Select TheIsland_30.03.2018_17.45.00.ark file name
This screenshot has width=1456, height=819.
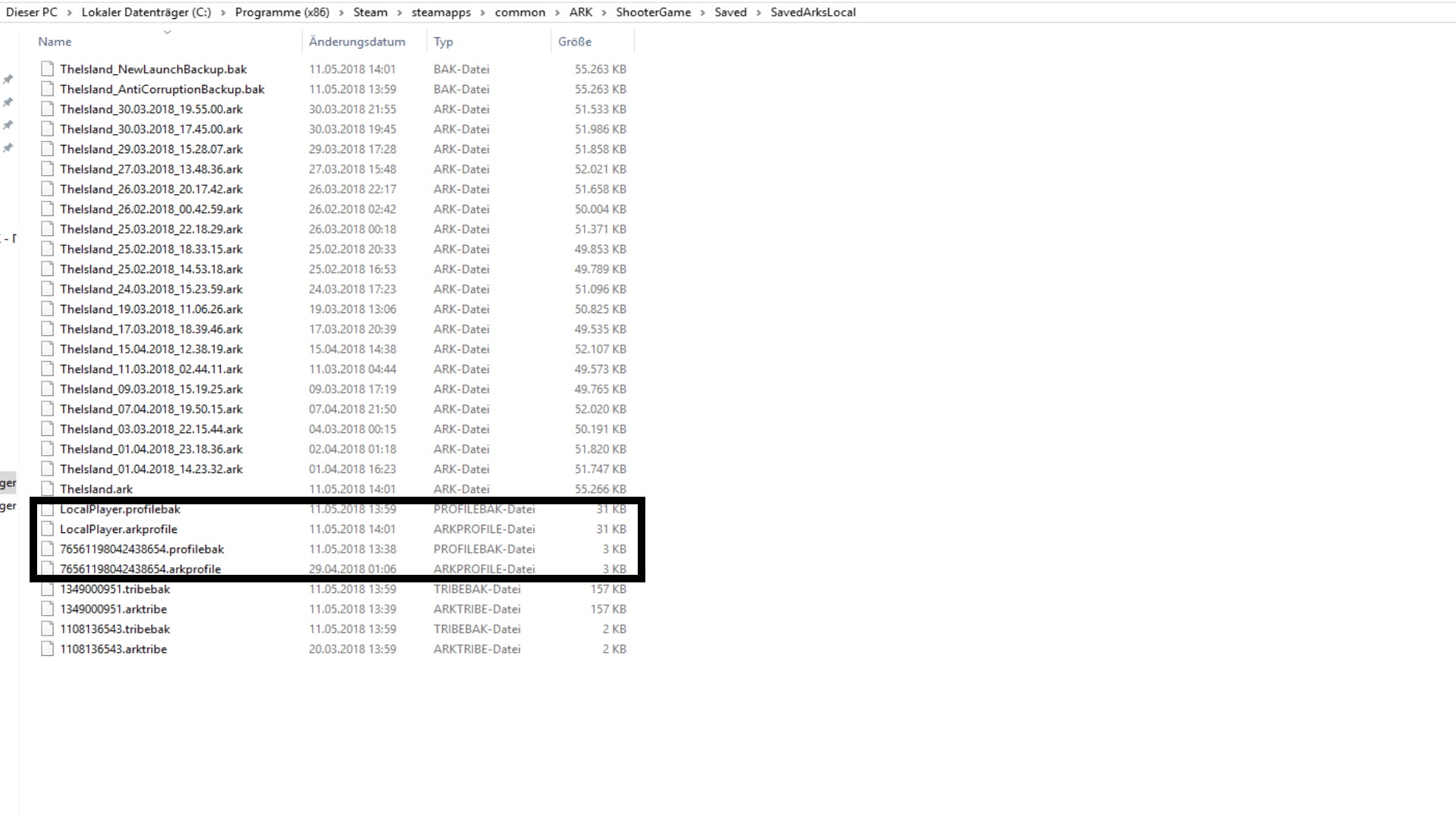click(x=152, y=129)
